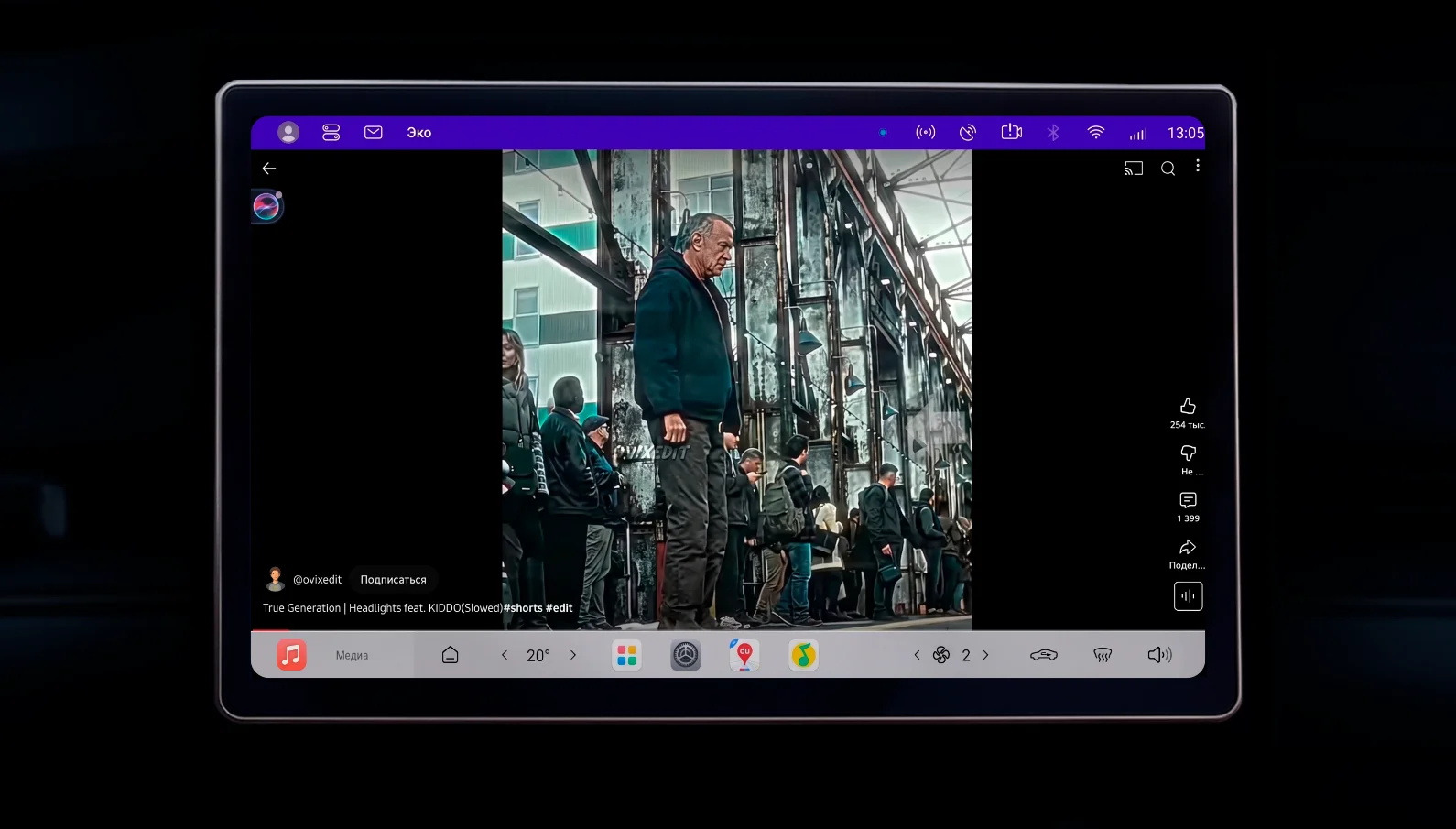Open the @ovixedit channel avatar
The image size is (1456, 829).
pos(275,579)
